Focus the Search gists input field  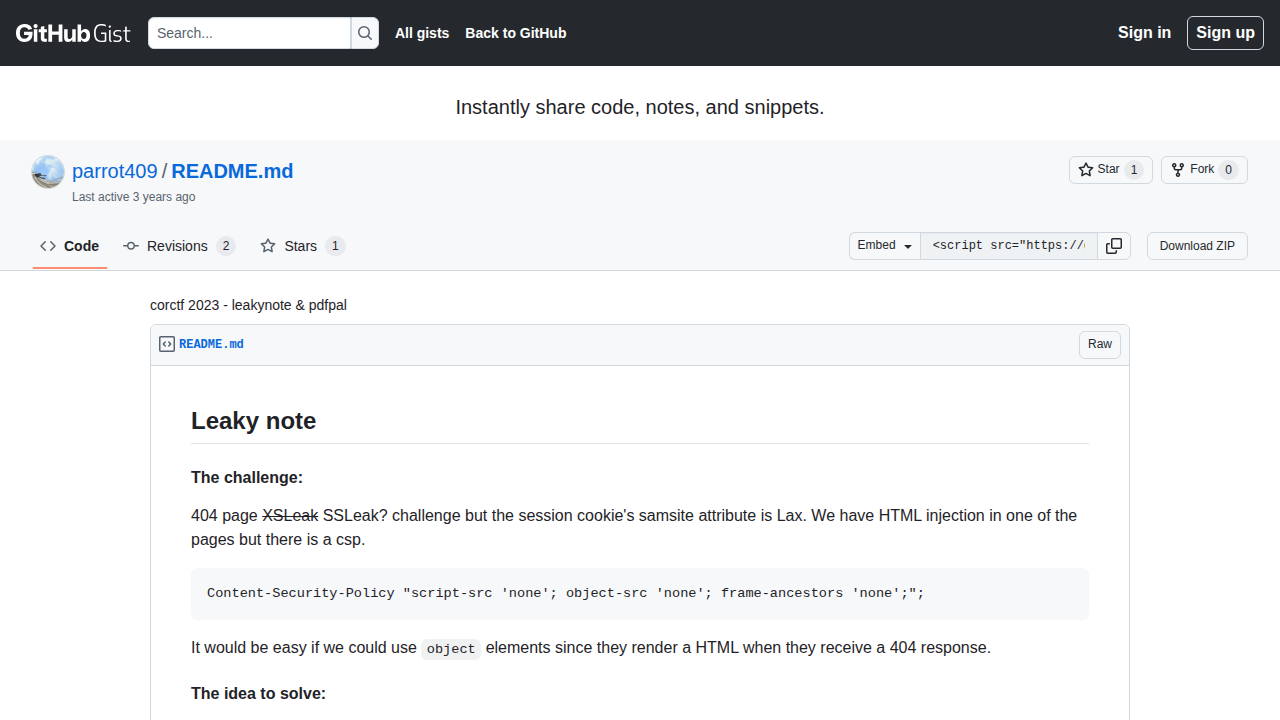[x=250, y=33]
